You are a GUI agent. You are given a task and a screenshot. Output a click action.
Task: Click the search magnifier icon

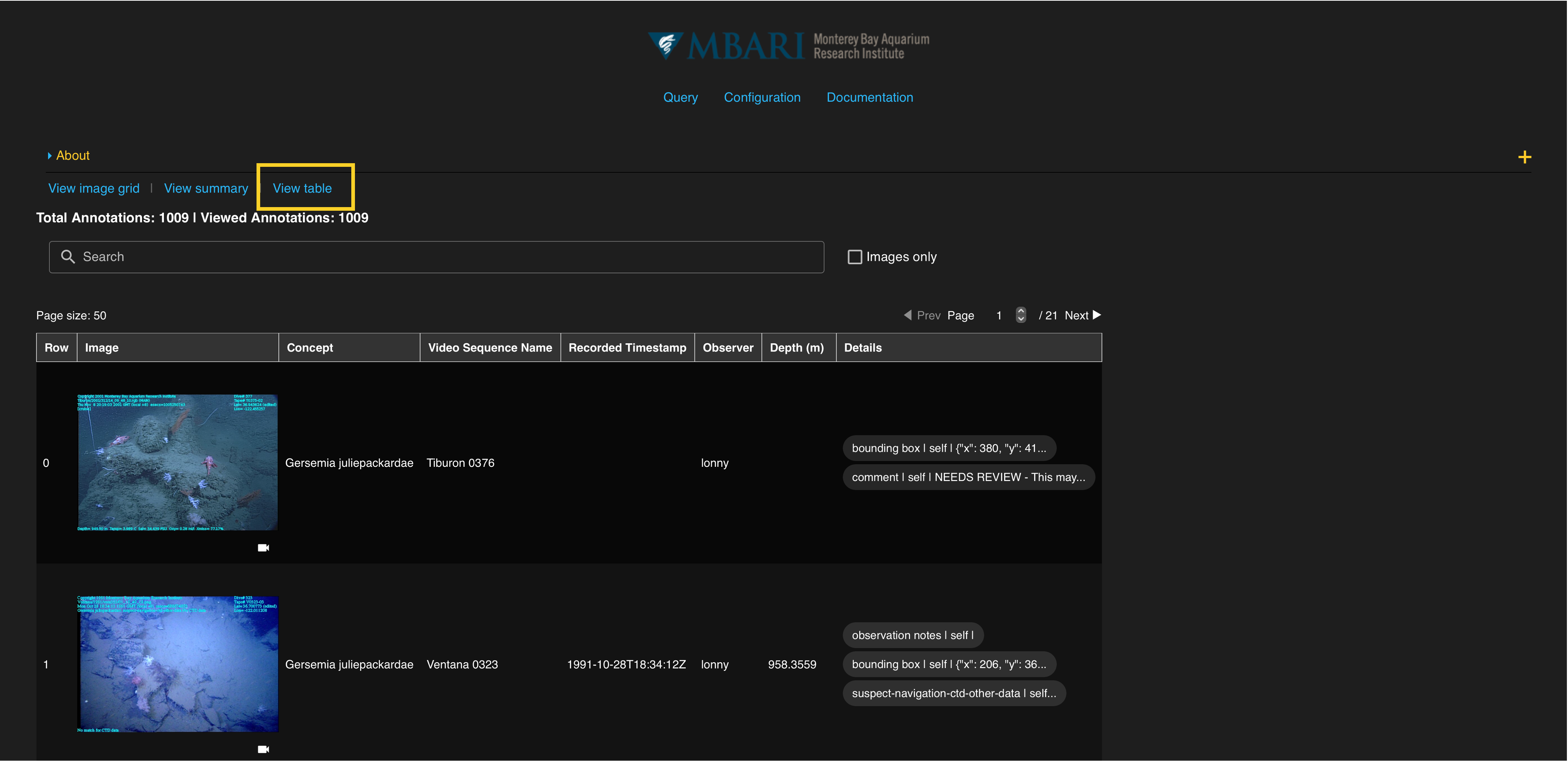[x=68, y=257]
